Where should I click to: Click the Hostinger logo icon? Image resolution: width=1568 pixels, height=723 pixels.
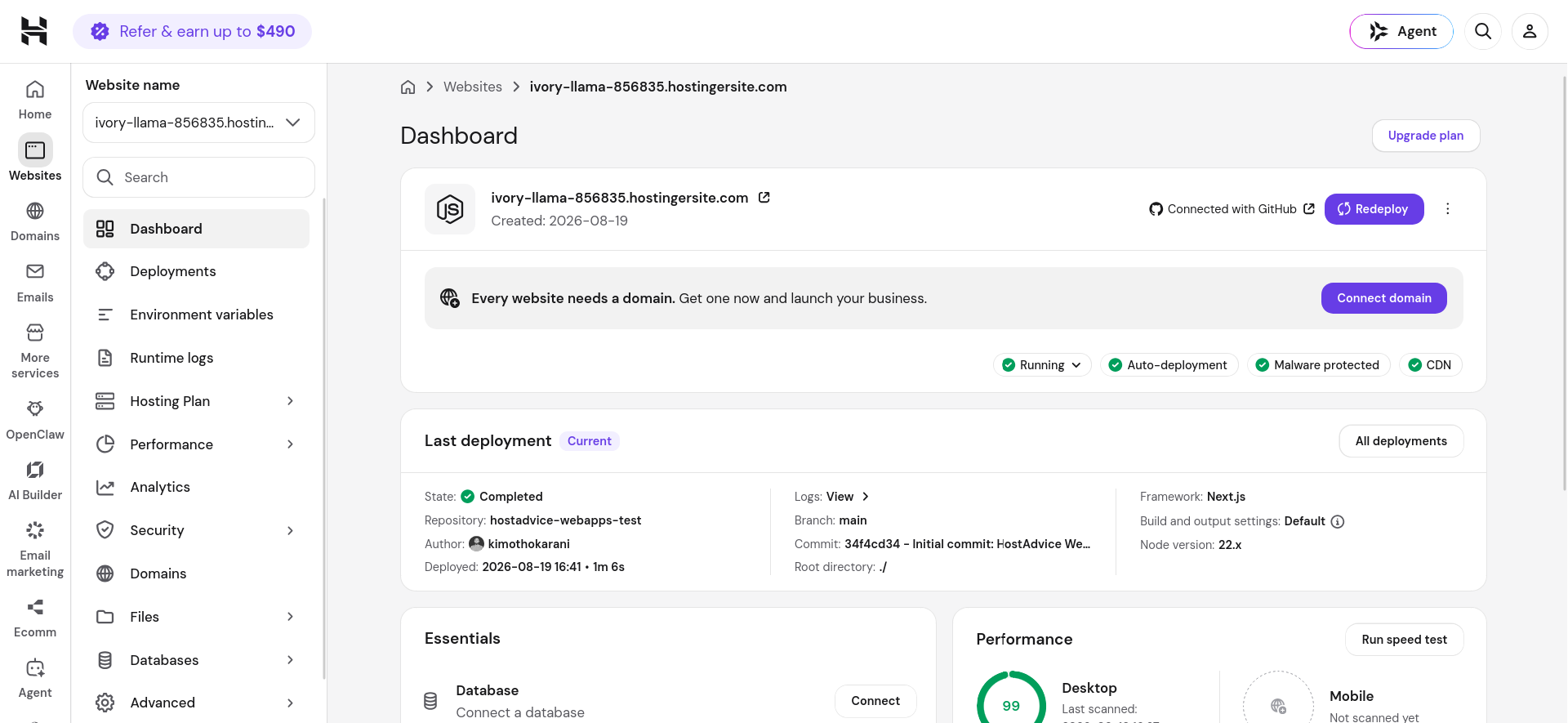coord(34,31)
